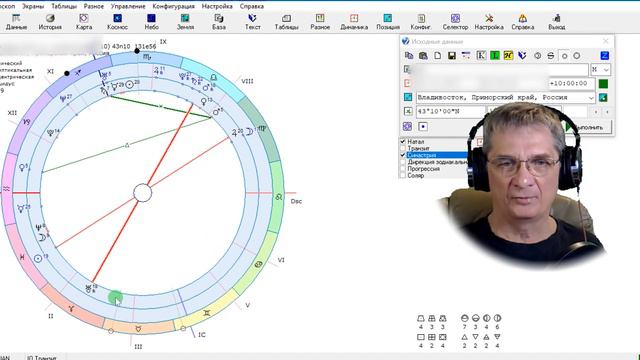640x360 pixels.
Task: Toggle the Синастрия checkbox
Action: (x=403, y=155)
